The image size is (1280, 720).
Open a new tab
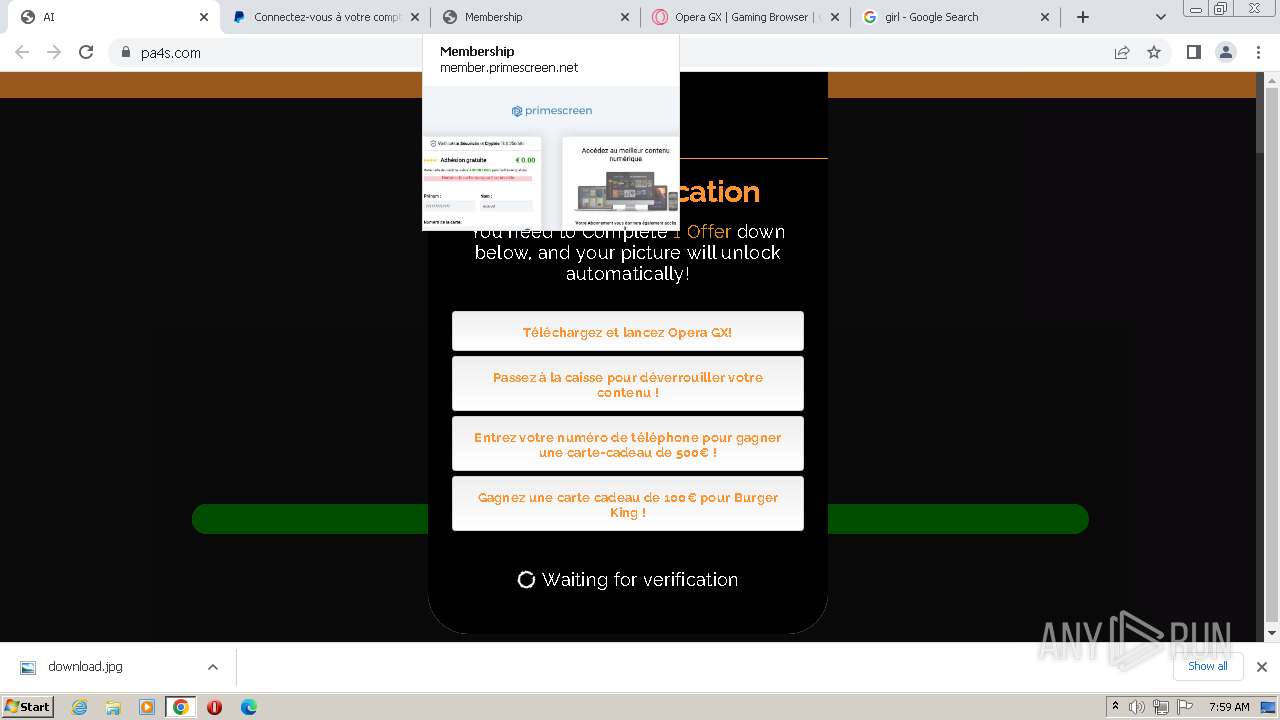click(x=1083, y=17)
